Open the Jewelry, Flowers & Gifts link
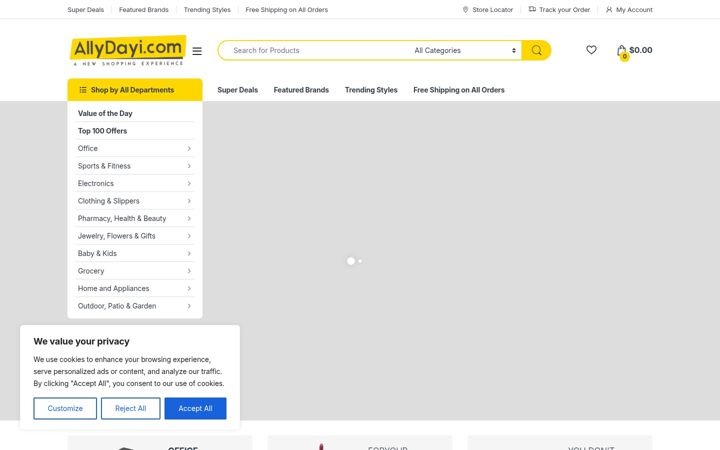The width and height of the screenshot is (720, 450). point(117,236)
